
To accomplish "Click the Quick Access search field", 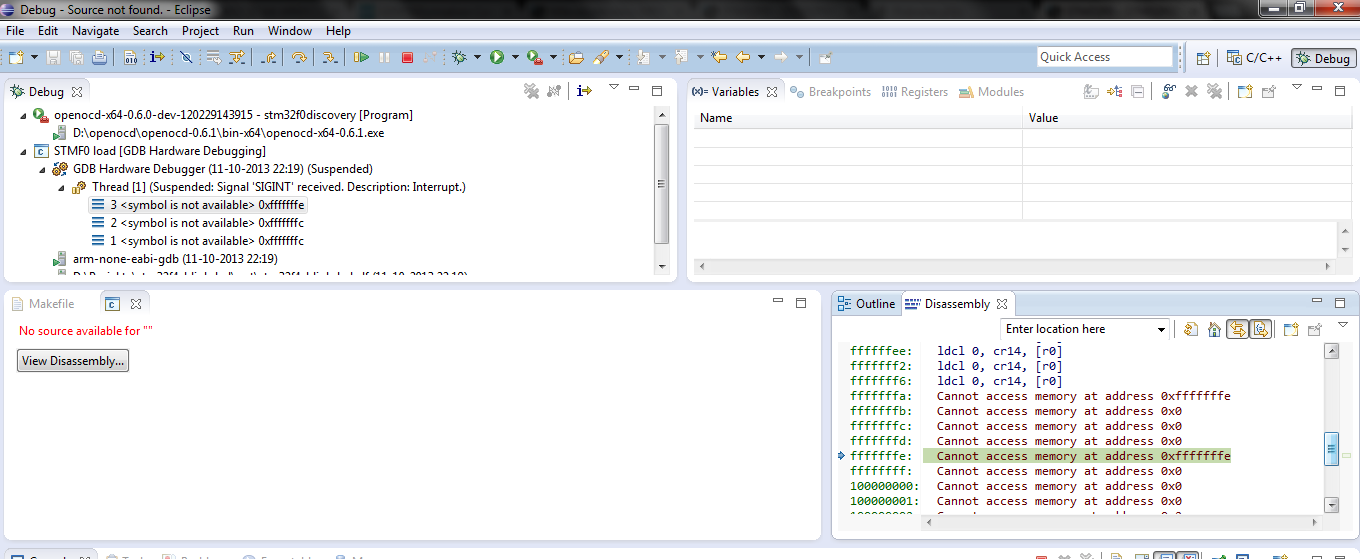I will tap(1105, 57).
